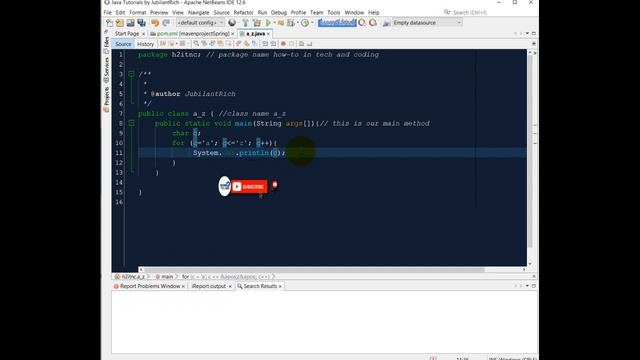This screenshot has width=640, height=360.
Task: Open the editor document list dropdown arrow
Action: click(527, 33)
